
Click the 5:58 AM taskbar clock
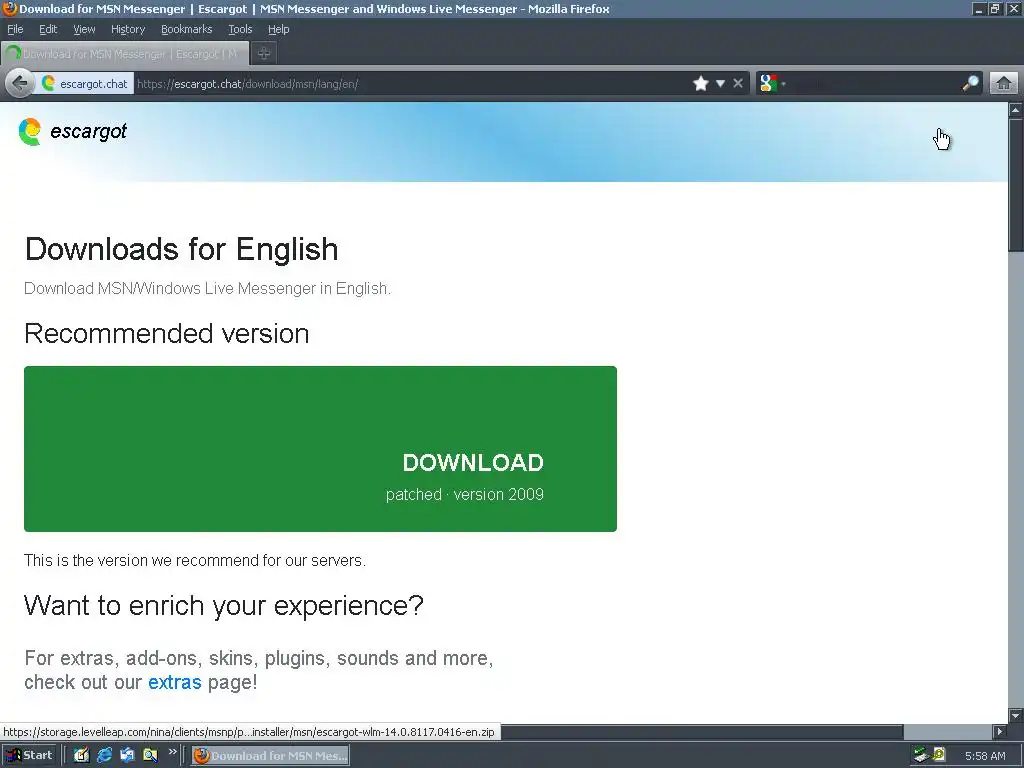pos(985,756)
